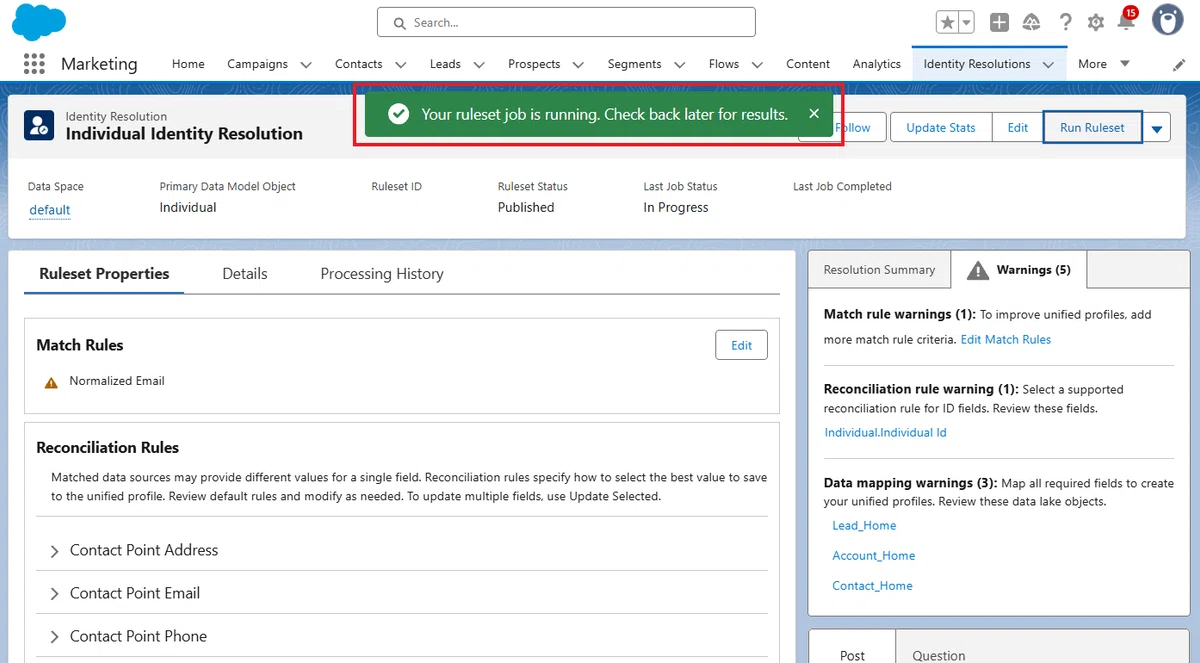Open the More navigation menu

1104,64
